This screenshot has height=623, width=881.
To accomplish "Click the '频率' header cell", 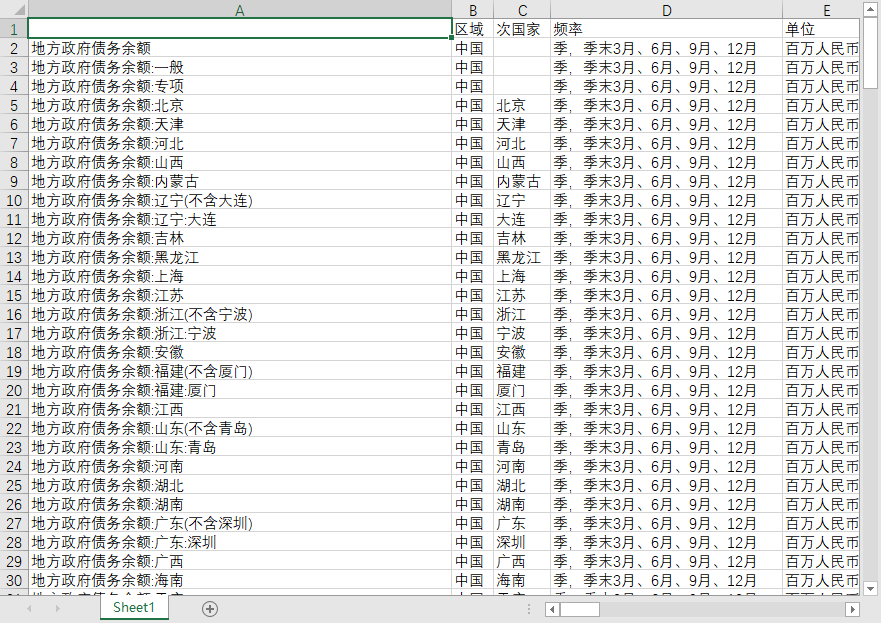I will pyautogui.click(x=666, y=29).
